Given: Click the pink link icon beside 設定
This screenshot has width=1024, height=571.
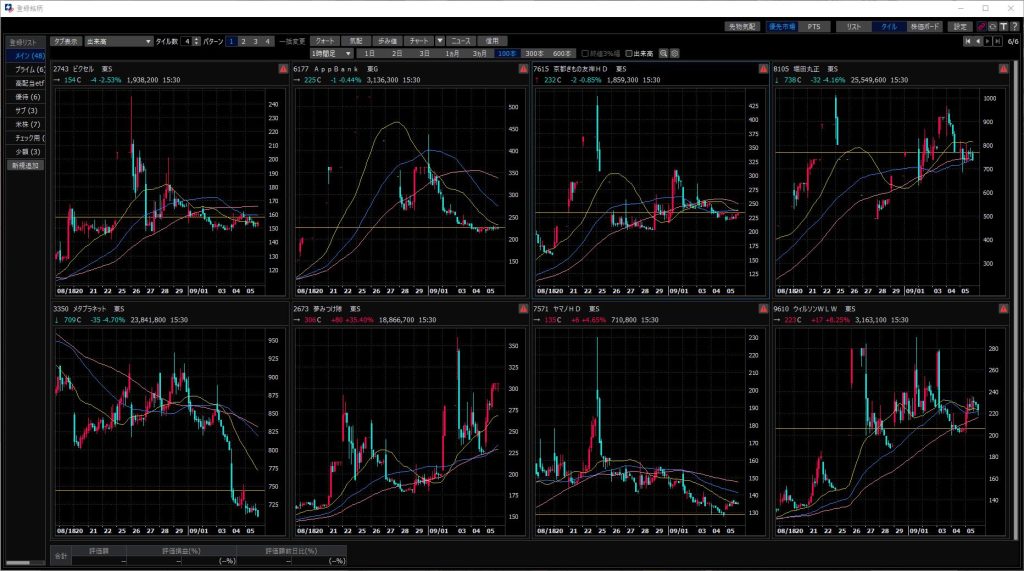Looking at the screenshot, I should 981,26.
